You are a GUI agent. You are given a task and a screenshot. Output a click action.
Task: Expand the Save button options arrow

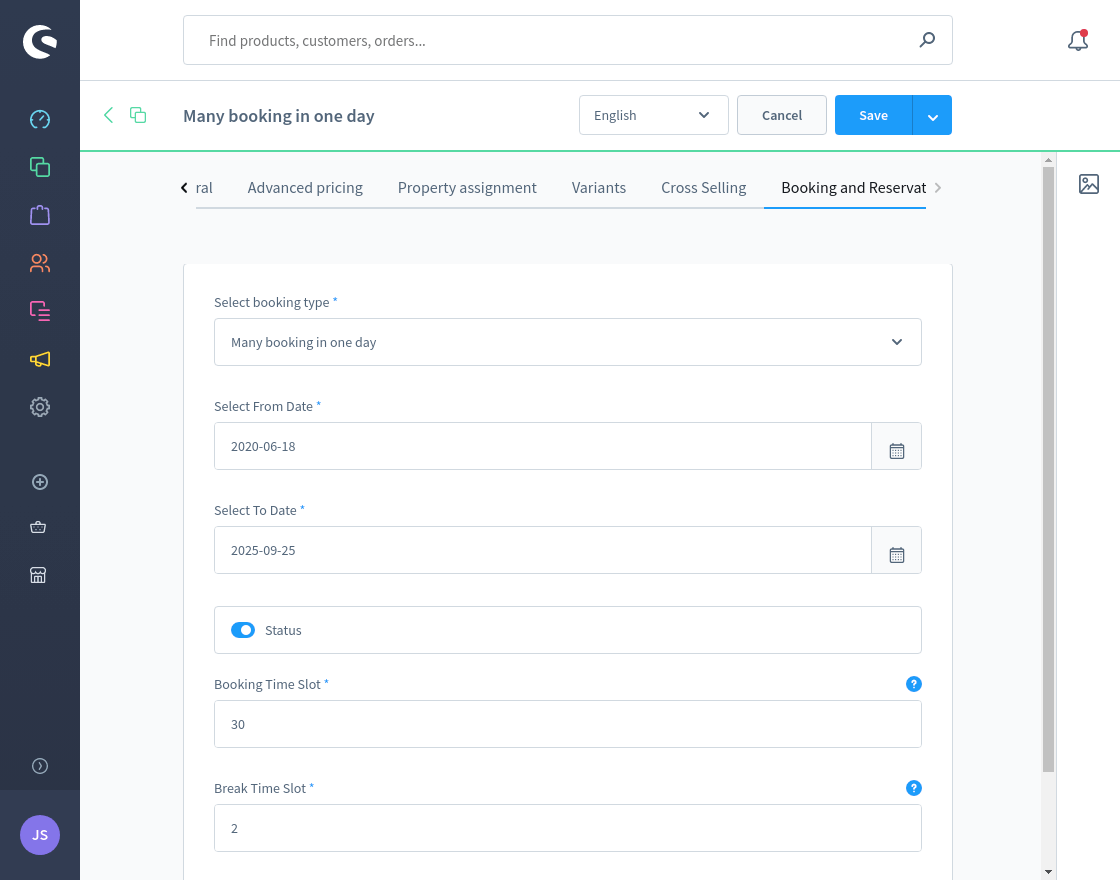click(x=932, y=115)
